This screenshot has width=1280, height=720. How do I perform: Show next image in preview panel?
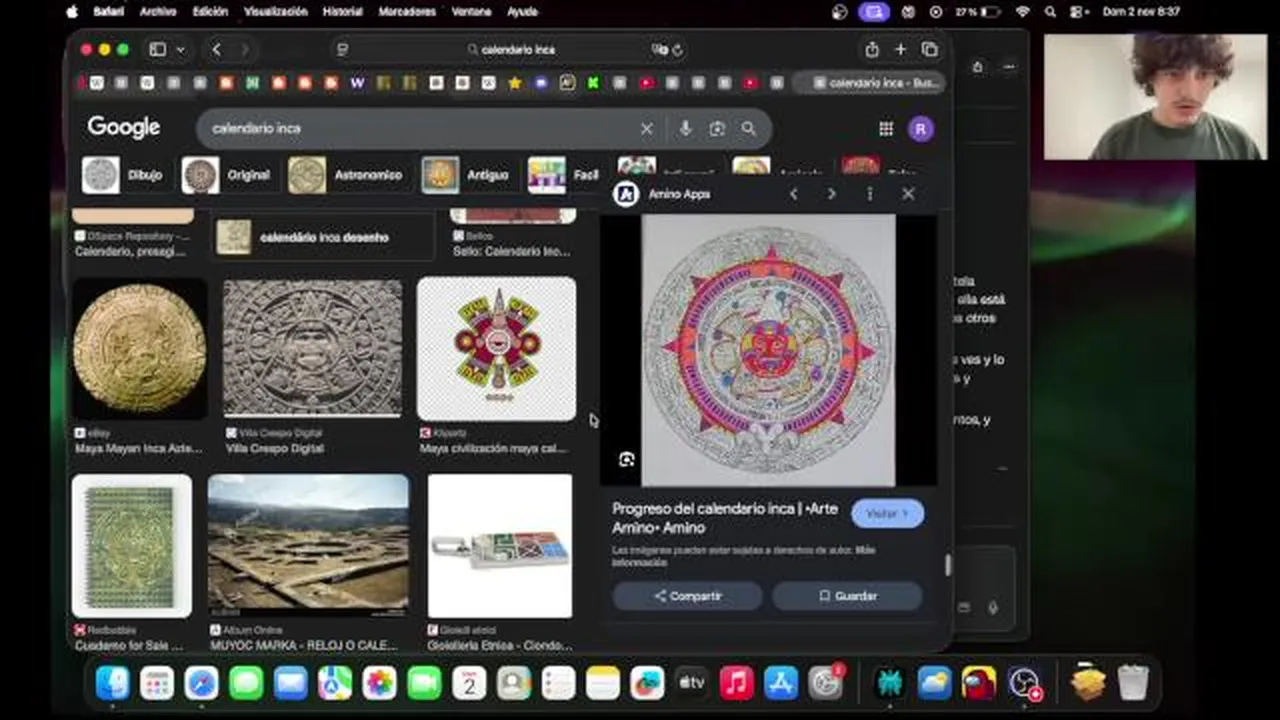coord(831,194)
